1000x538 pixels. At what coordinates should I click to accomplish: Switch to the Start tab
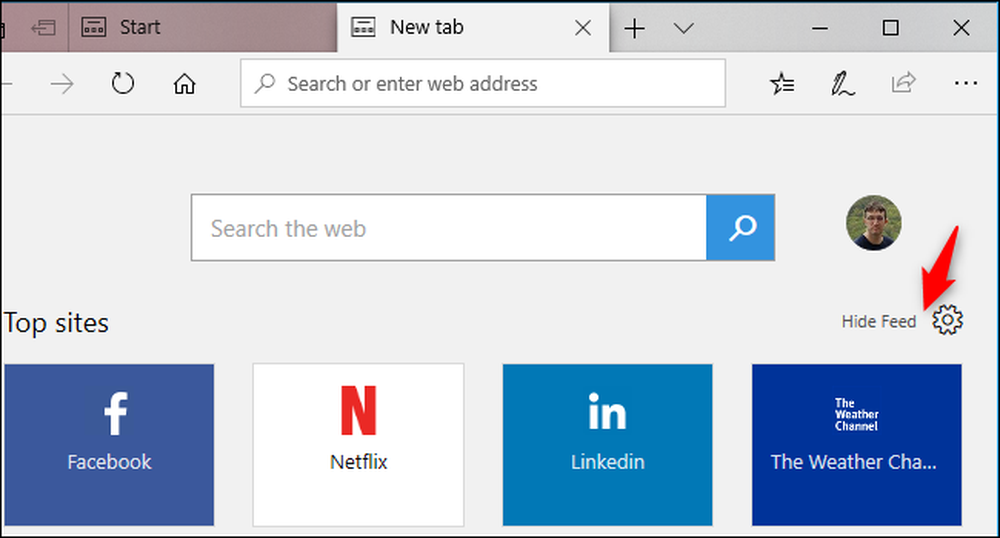[x=202, y=27]
